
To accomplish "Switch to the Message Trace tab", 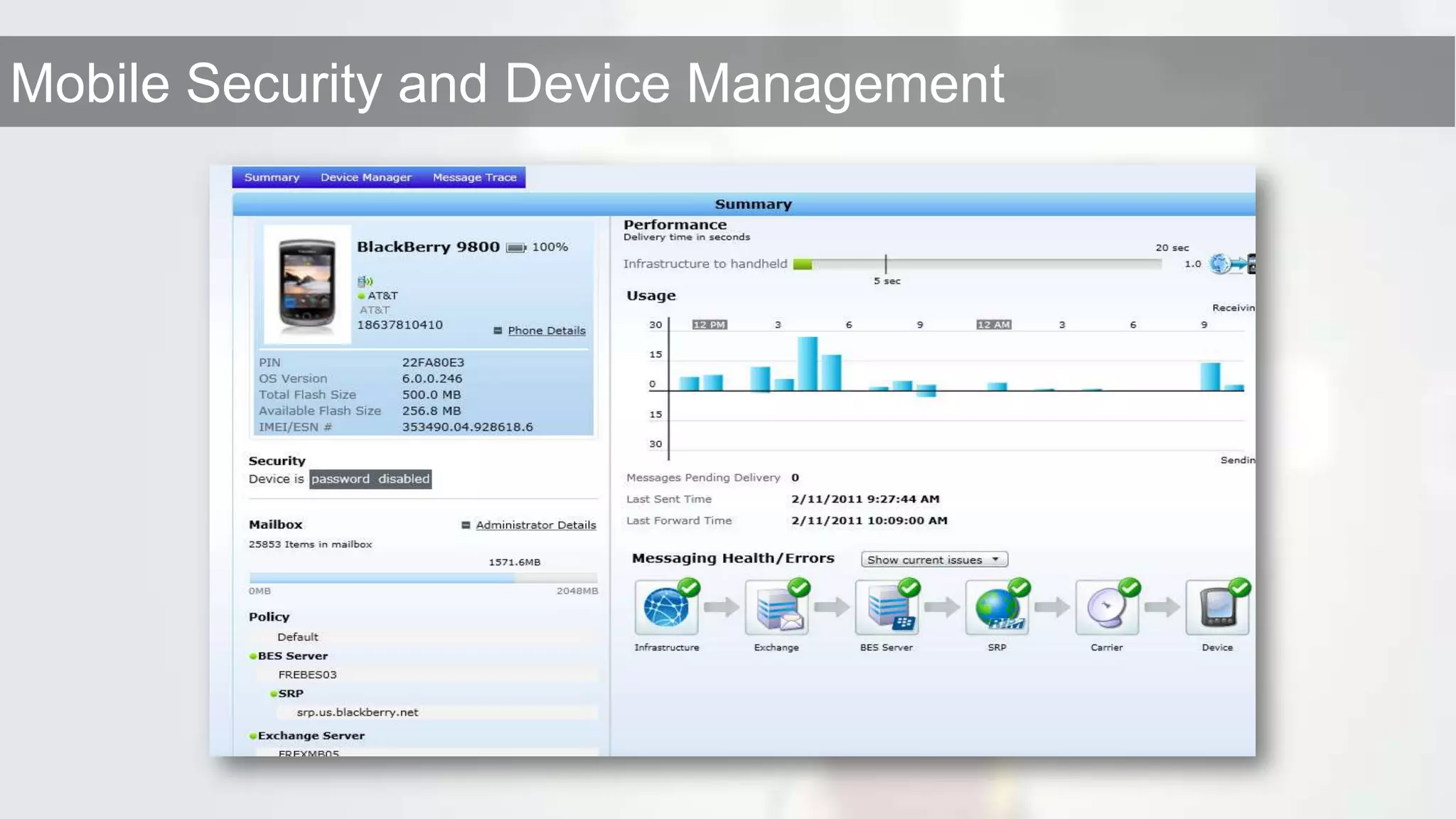I will click(x=474, y=177).
